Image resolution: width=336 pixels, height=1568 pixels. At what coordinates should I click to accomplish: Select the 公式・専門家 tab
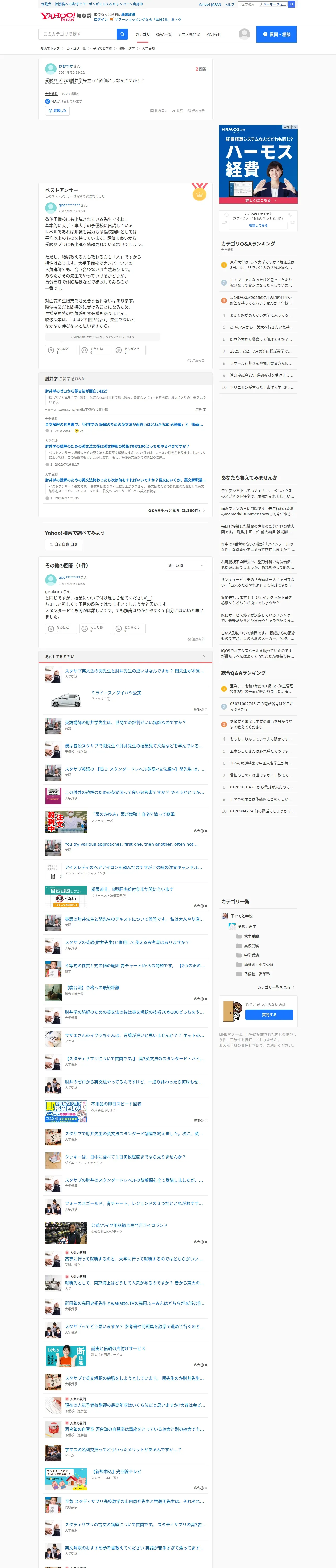(189, 35)
